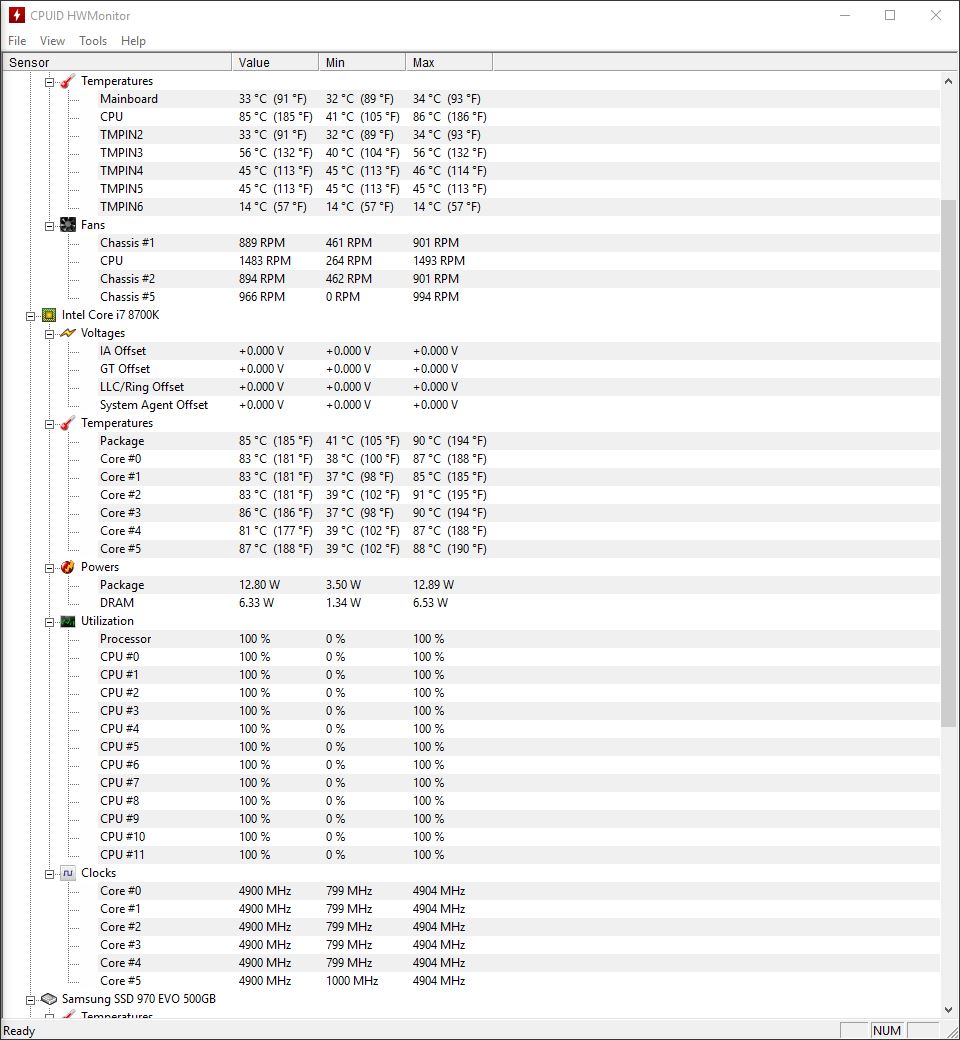Click the 91 °C max value of Core #2
Viewport: 960px width, 1040px height.
pos(449,495)
